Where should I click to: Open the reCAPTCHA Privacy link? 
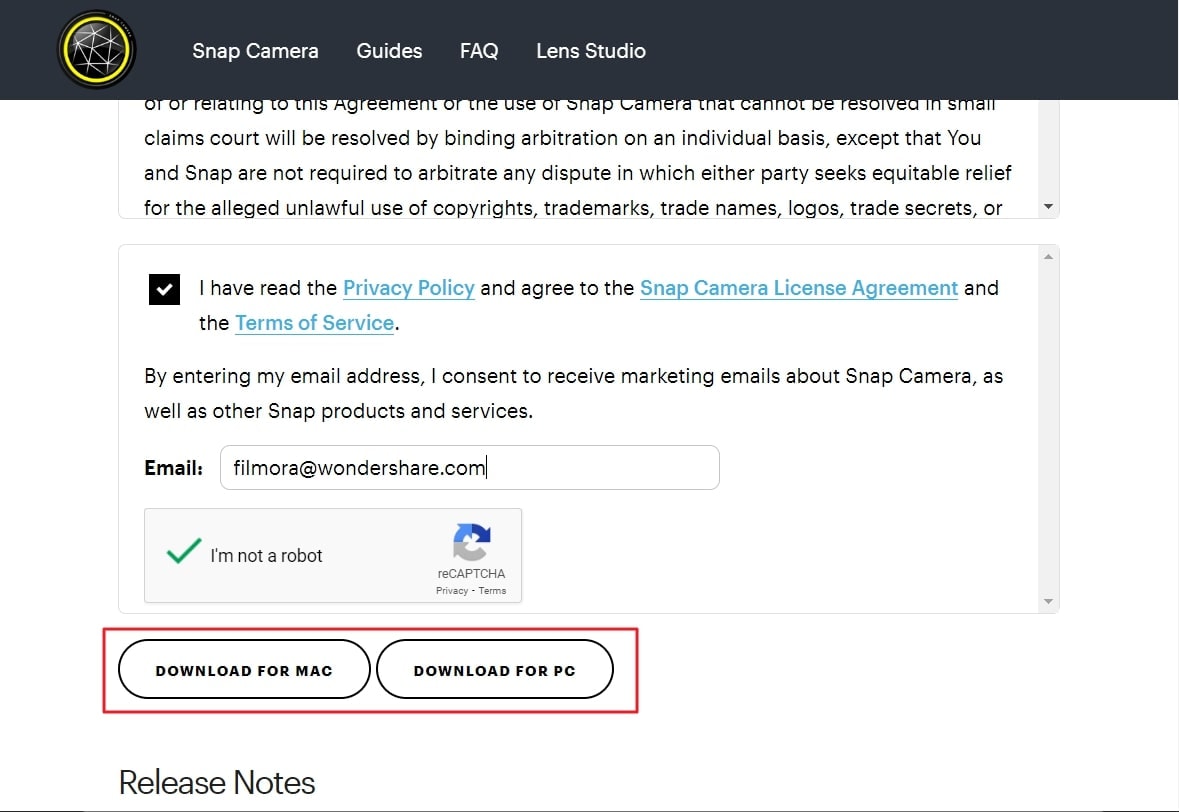452,591
